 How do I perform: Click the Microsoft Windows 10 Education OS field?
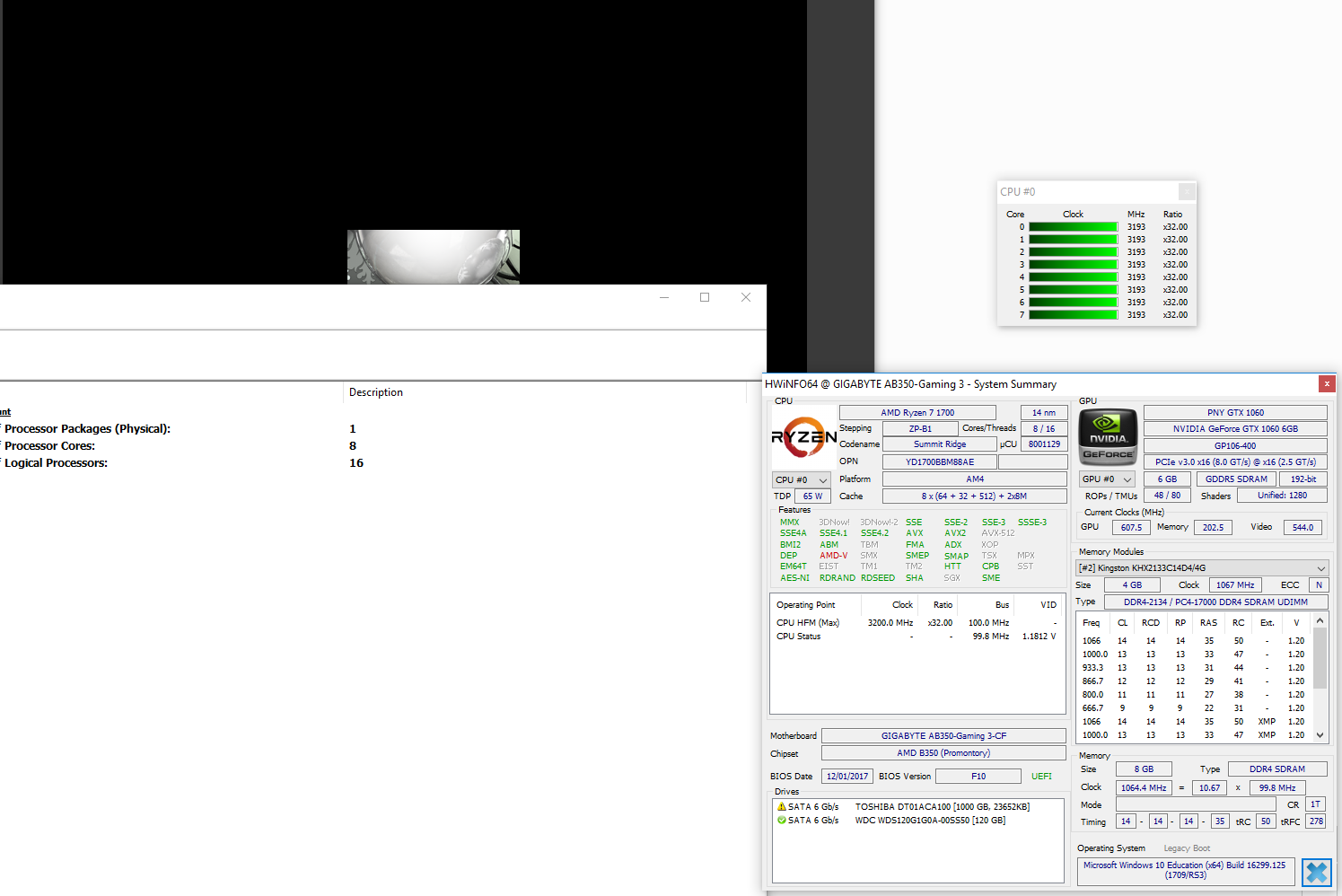pyautogui.click(x=1184, y=871)
